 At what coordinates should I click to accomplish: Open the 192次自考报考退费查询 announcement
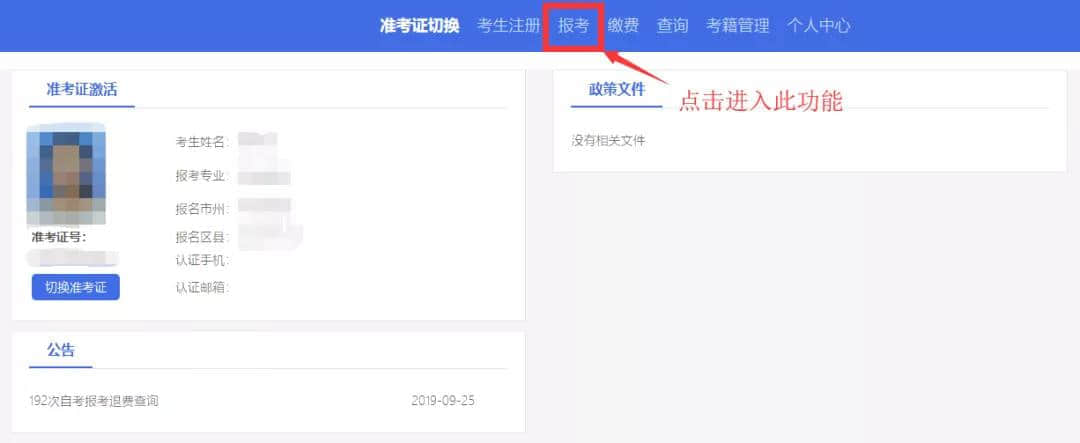[x=94, y=400]
